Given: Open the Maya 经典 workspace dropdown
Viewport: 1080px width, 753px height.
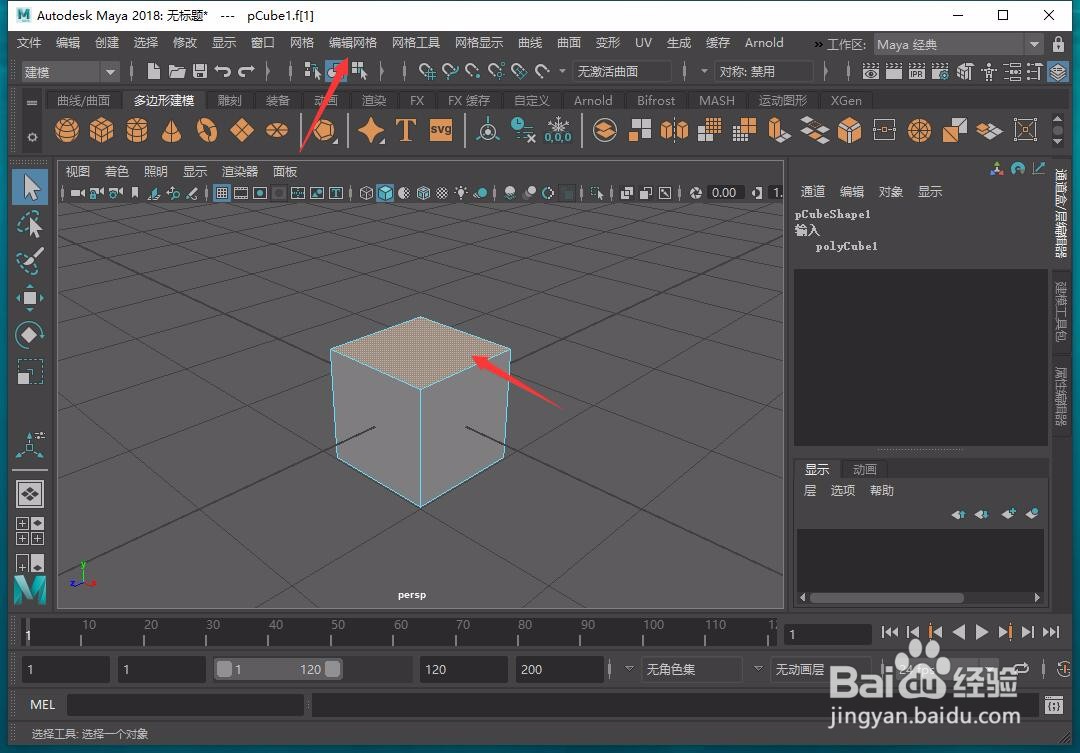Looking at the screenshot, I should point(958,45).
